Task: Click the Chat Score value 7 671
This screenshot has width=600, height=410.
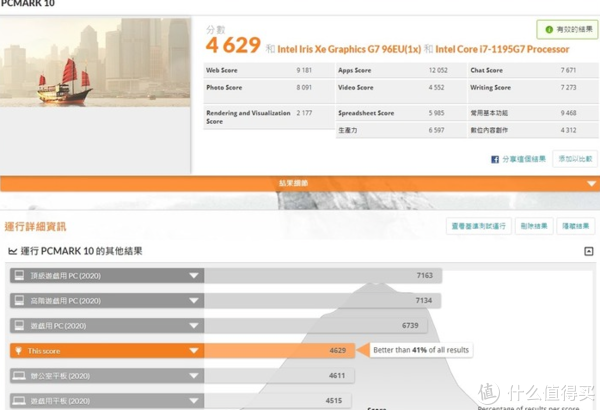Action: click(568, 70)
